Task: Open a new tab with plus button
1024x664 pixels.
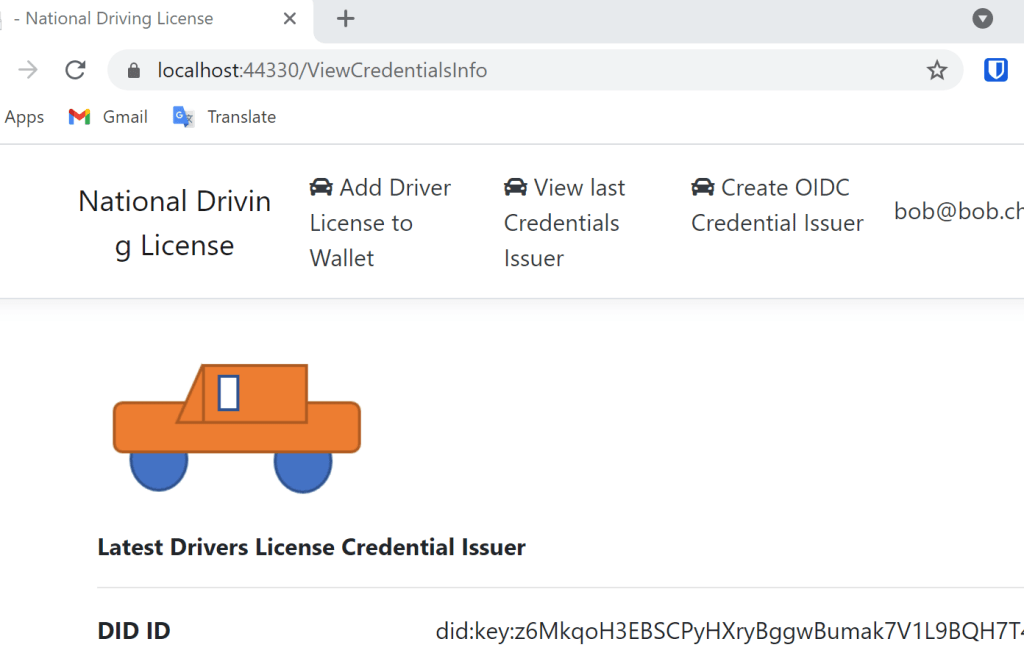Action: [346, 18]
